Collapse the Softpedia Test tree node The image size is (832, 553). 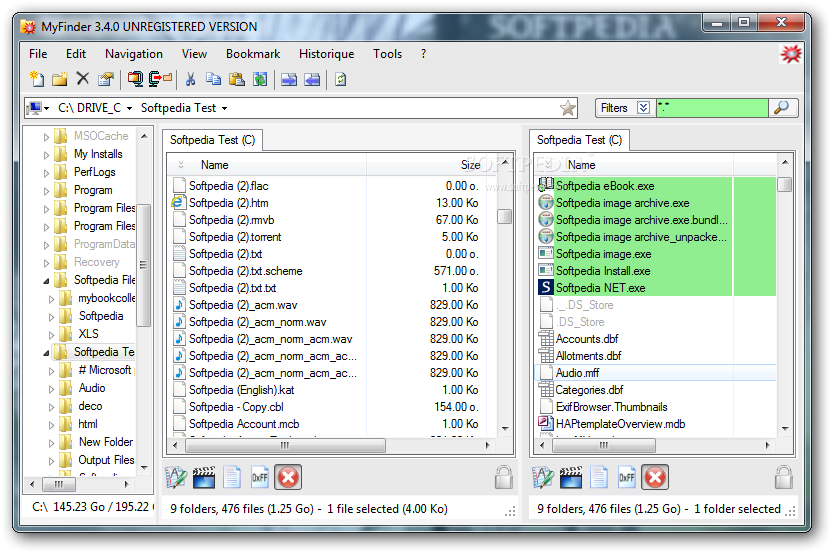46,353
